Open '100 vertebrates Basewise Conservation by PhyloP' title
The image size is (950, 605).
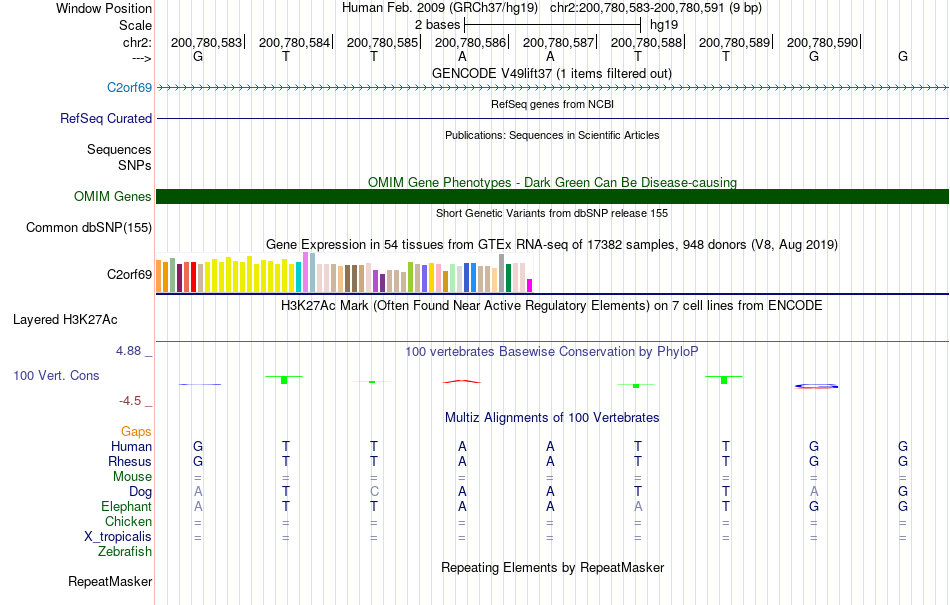551,351
